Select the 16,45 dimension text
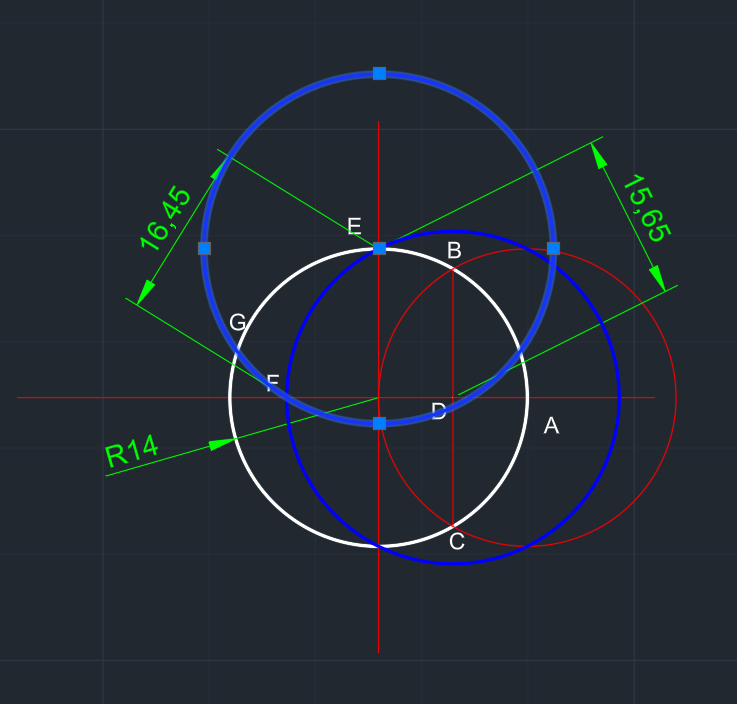Image resolution: width=737 pixels, height=704 pixels. coord(165,218)
